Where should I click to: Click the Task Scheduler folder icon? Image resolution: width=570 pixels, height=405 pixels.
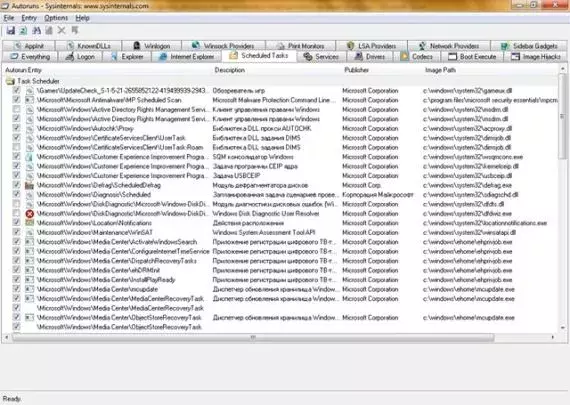click(x=11, y=81)
